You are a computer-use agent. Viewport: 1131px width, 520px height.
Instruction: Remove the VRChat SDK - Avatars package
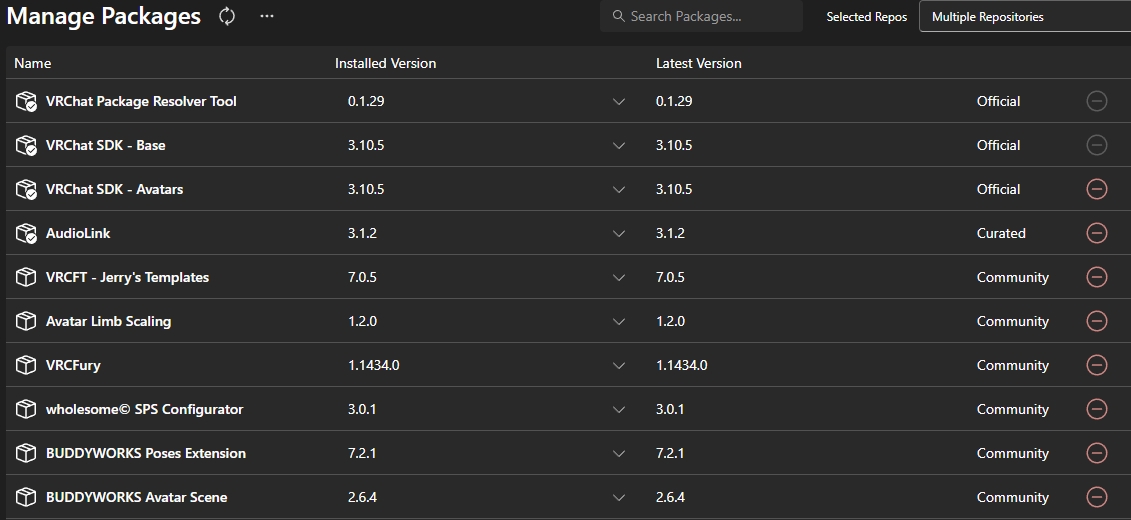click(x=1096, y=189)
